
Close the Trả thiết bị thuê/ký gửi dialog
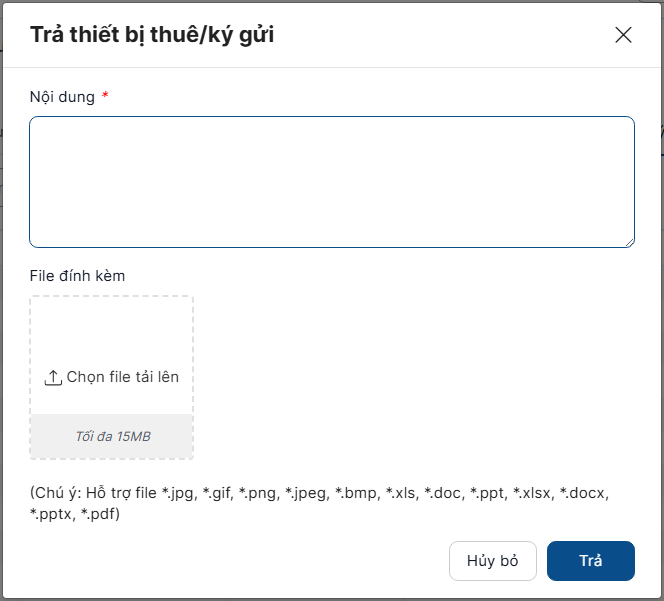click(623, 35)
